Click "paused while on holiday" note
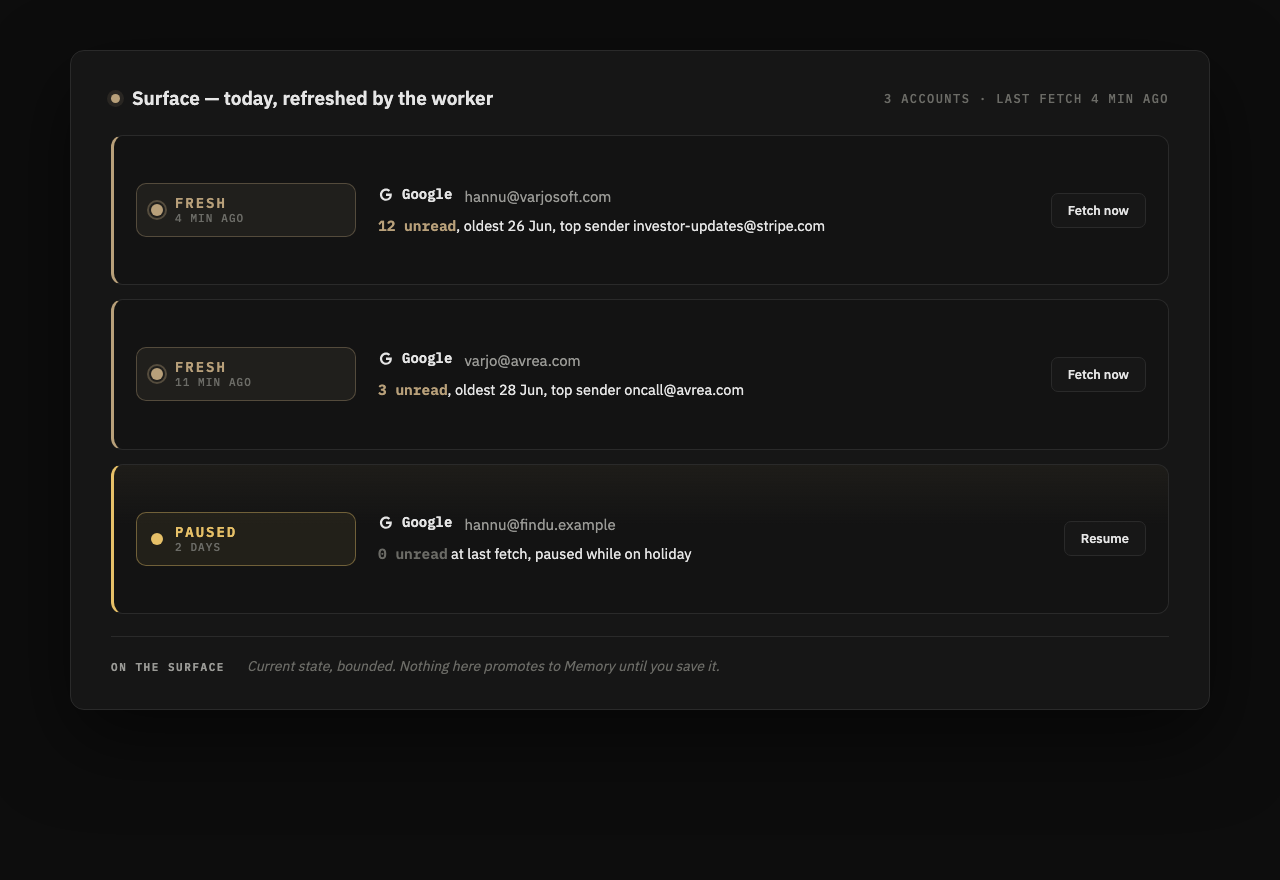 tap(613, 554)
